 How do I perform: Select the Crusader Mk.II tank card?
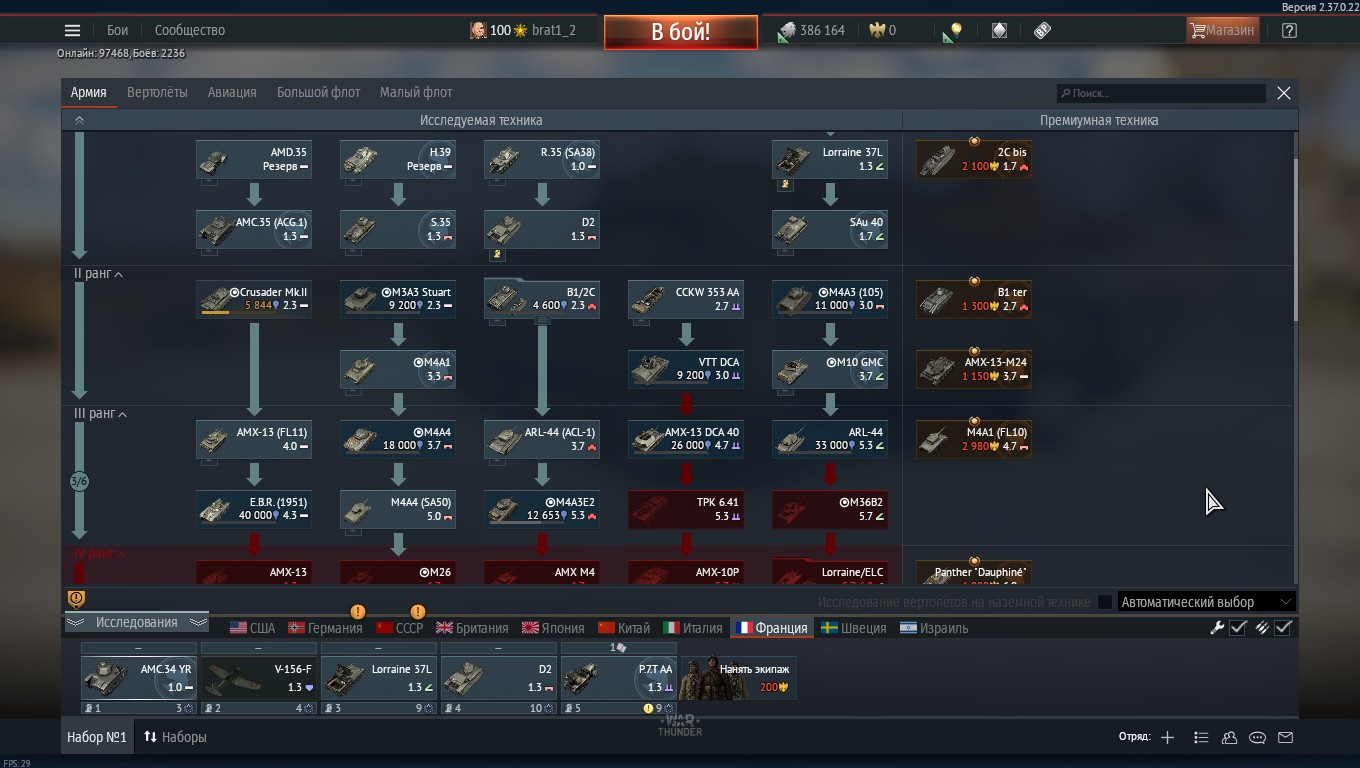pos(254,299)
